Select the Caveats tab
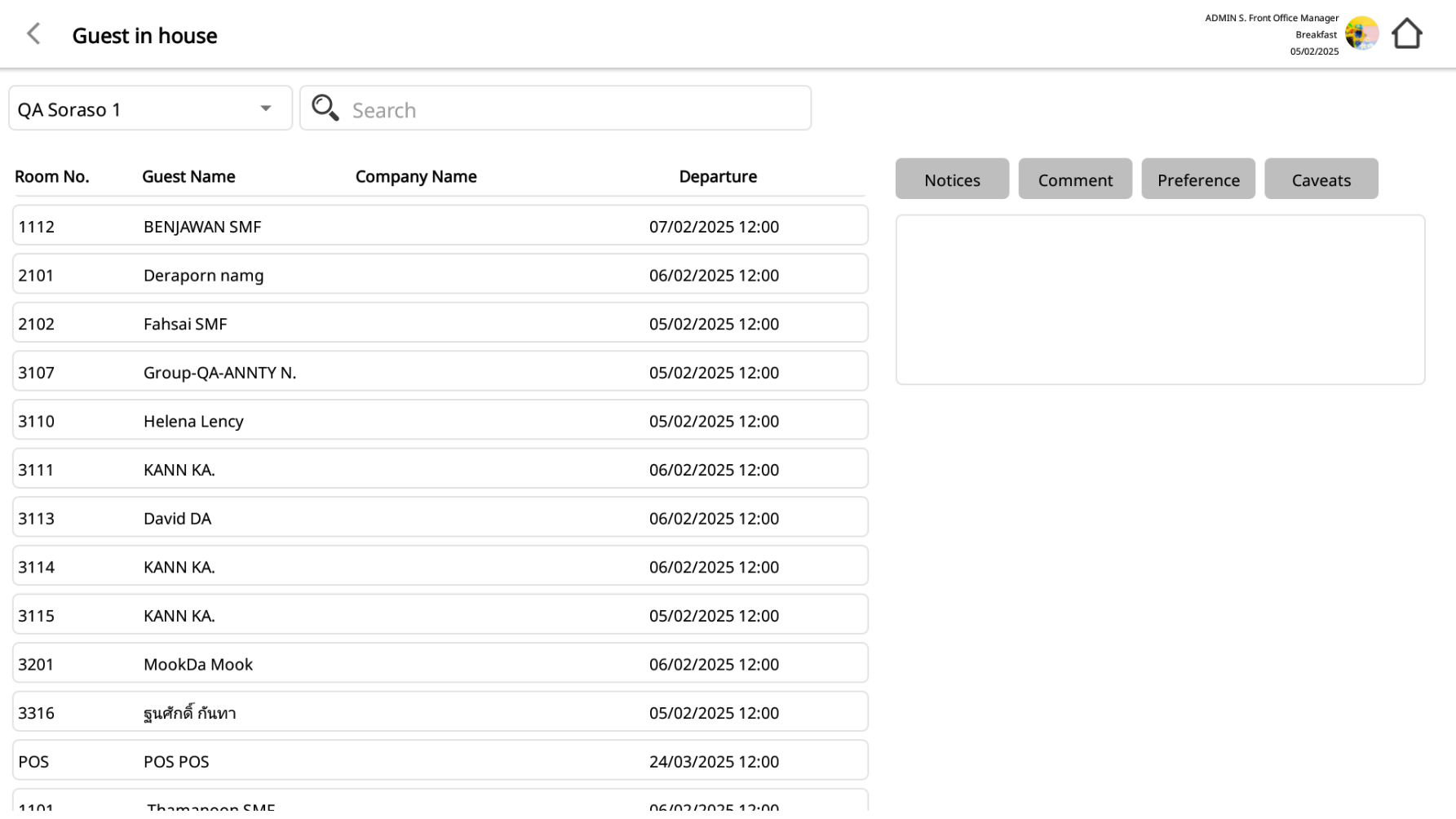Image resolution: width=1456 pixels, height=819 pixels. pos(1321,179)
